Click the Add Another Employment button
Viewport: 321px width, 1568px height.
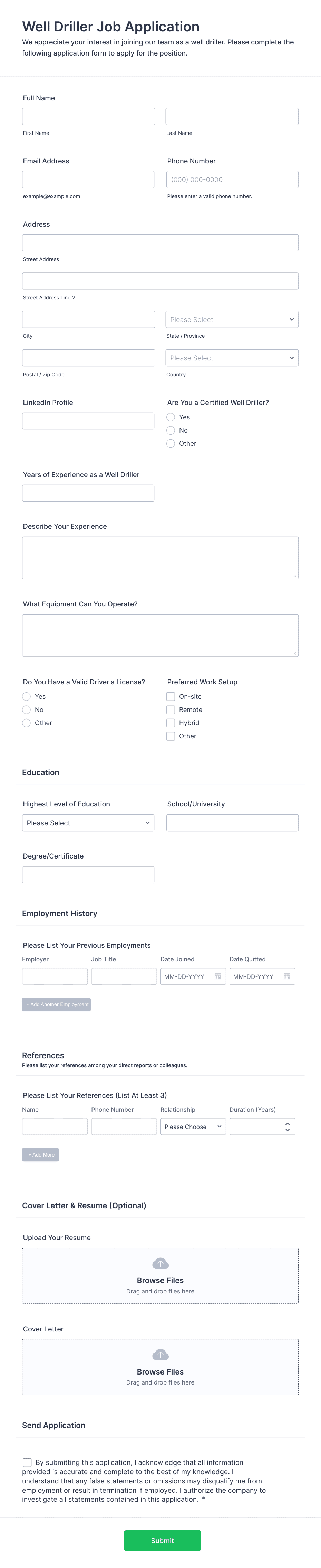pyautogui.click(x=57, y=1004)
